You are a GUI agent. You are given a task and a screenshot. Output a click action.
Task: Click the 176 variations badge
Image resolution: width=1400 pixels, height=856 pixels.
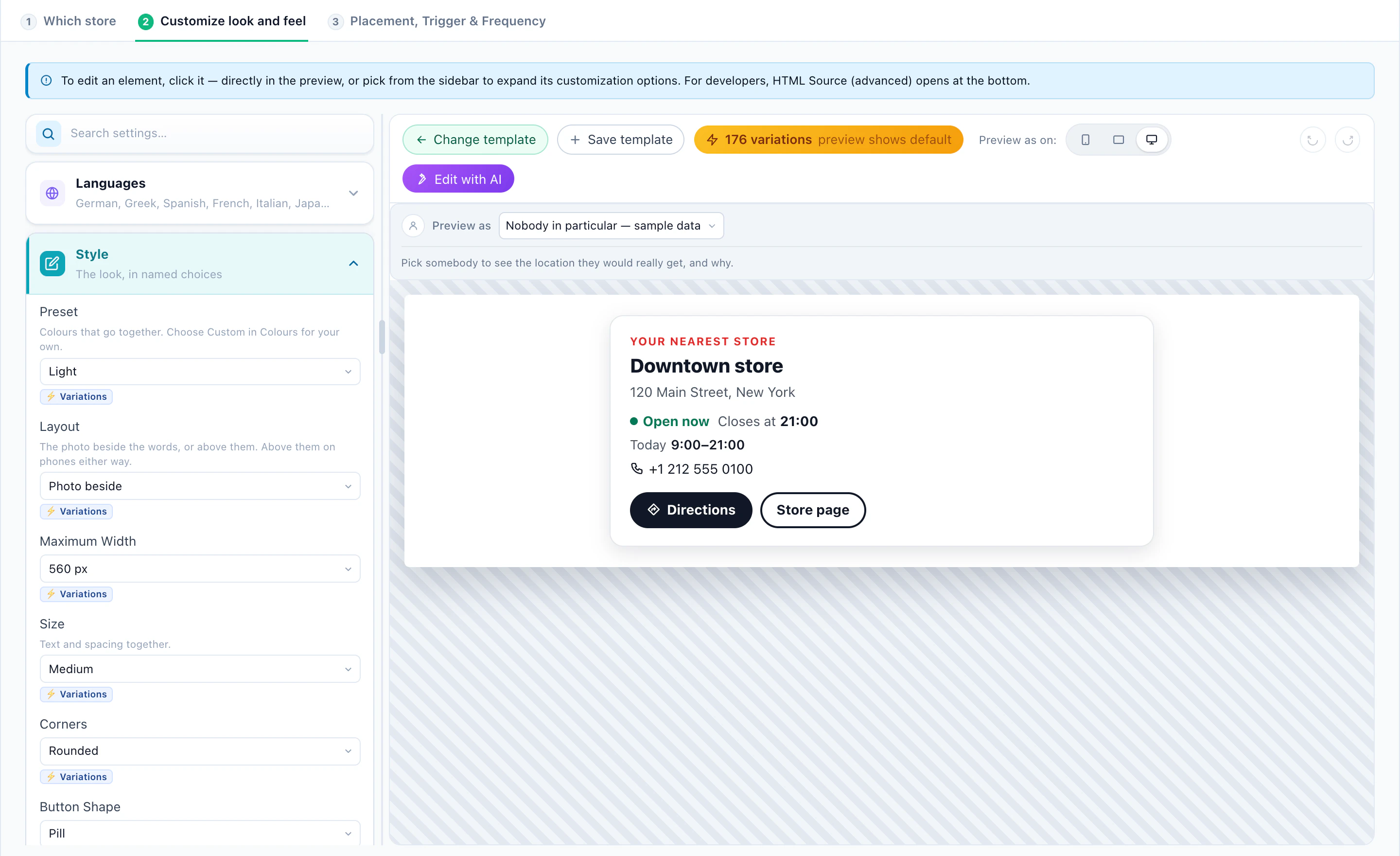pyautogui.click(x=828, y=140)
